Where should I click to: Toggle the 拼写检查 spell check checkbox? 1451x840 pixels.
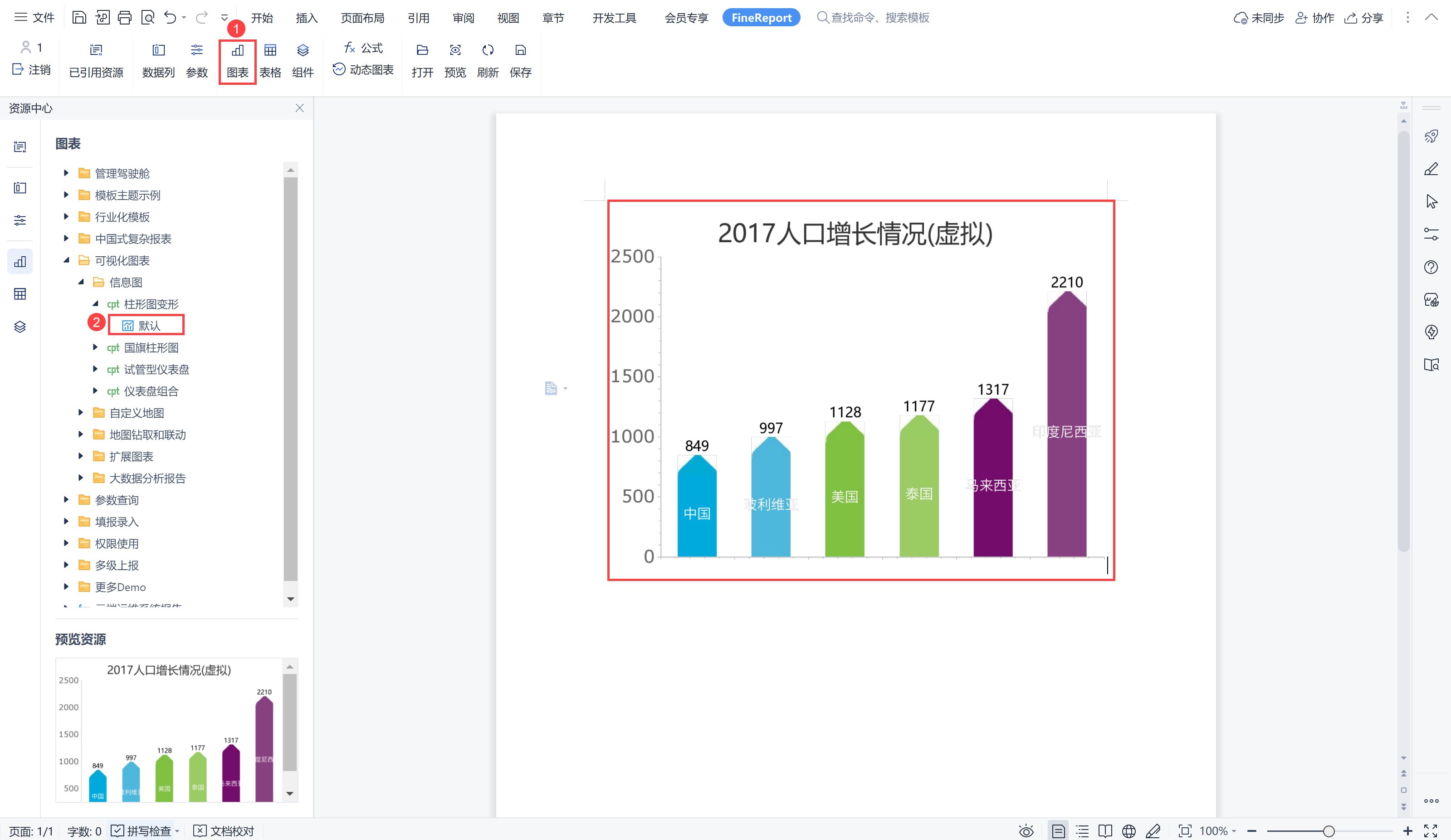pyautogui.click(x=117, y=830)
